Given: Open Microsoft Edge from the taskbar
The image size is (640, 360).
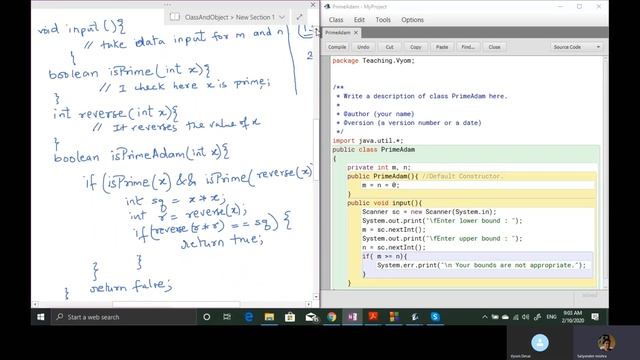Looking at the screenshot, I should point(249,317).
